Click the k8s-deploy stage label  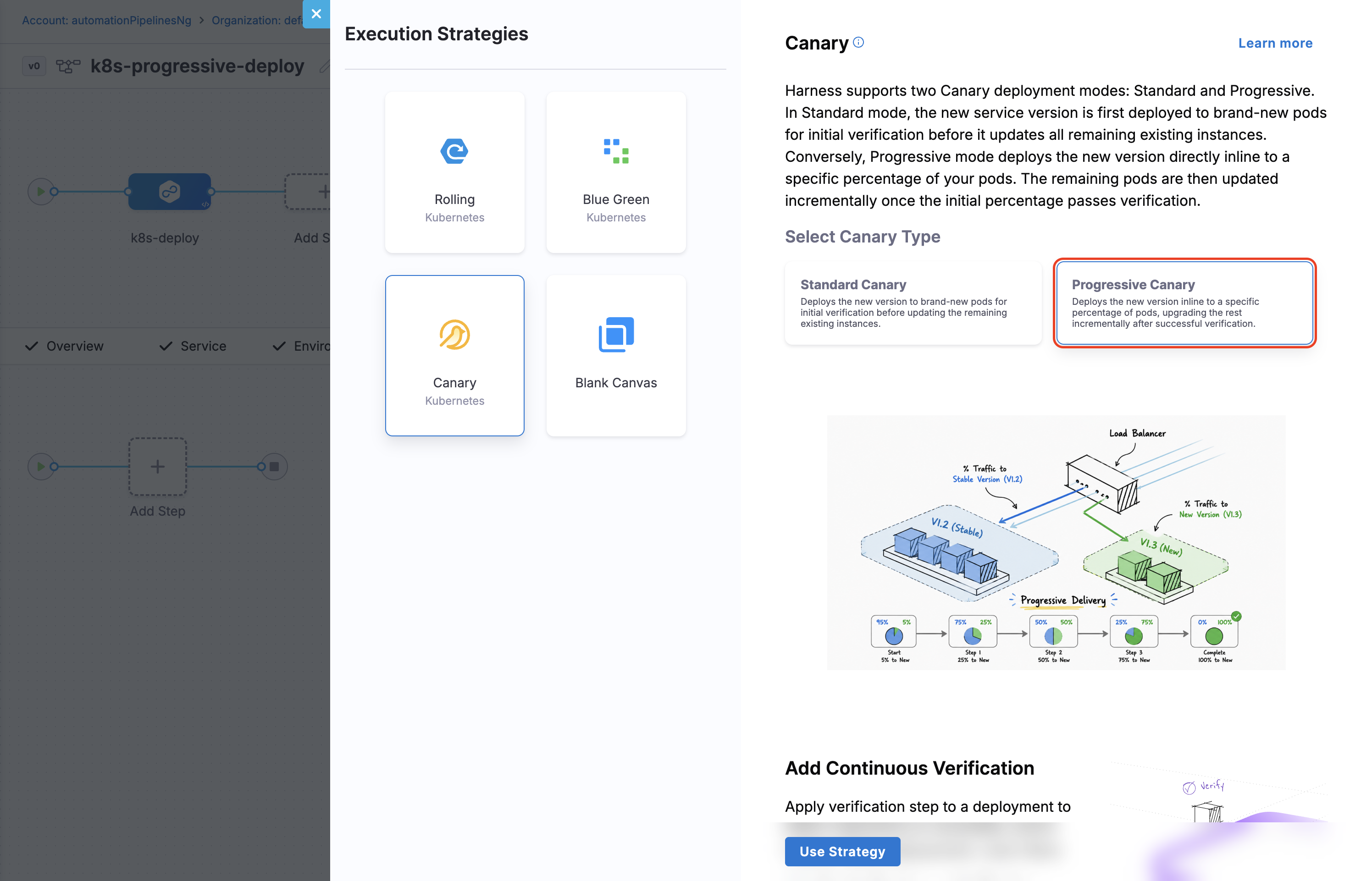point(164,238)
